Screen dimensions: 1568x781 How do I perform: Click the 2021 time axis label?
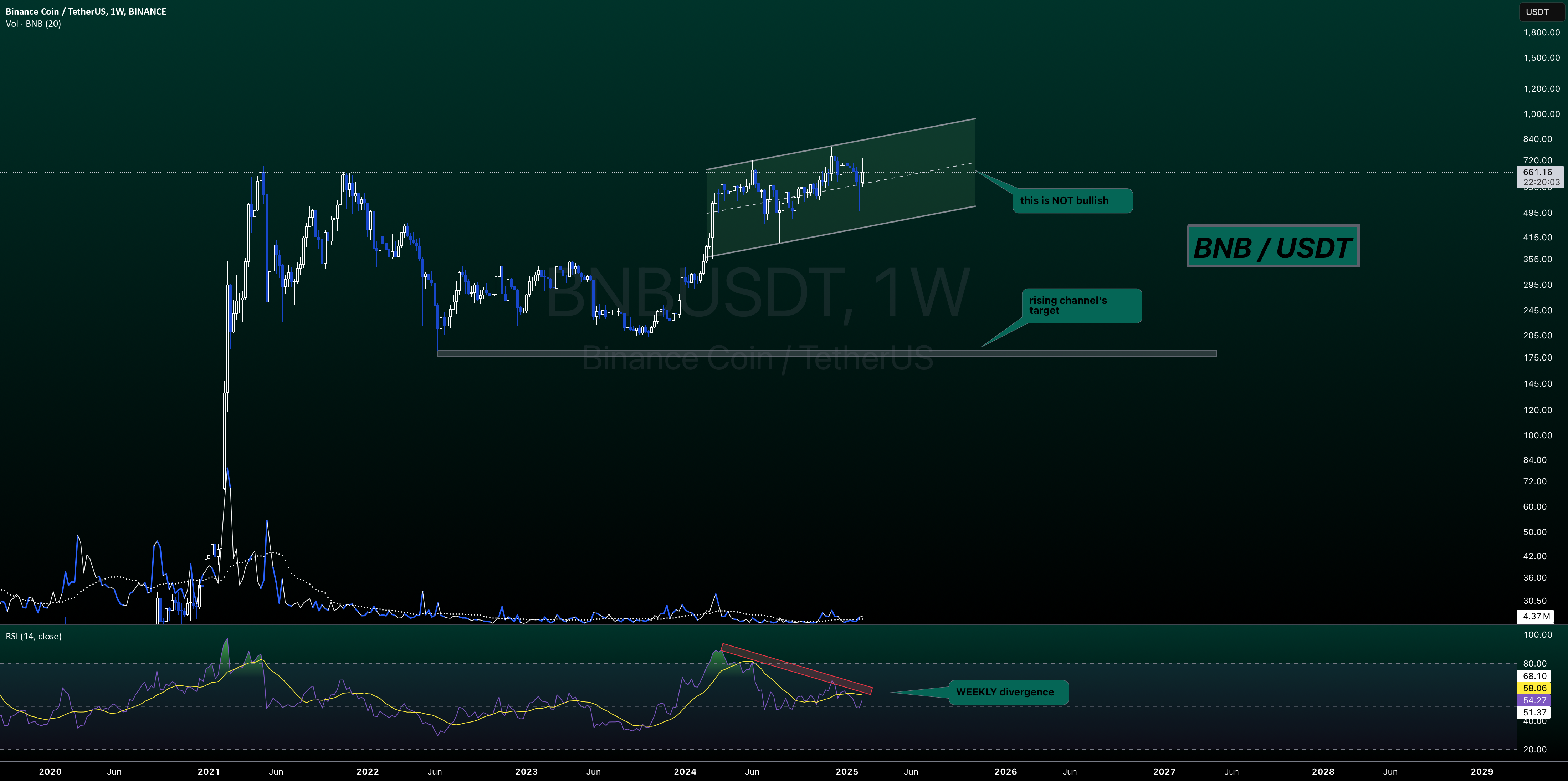[x=209, y=771]
